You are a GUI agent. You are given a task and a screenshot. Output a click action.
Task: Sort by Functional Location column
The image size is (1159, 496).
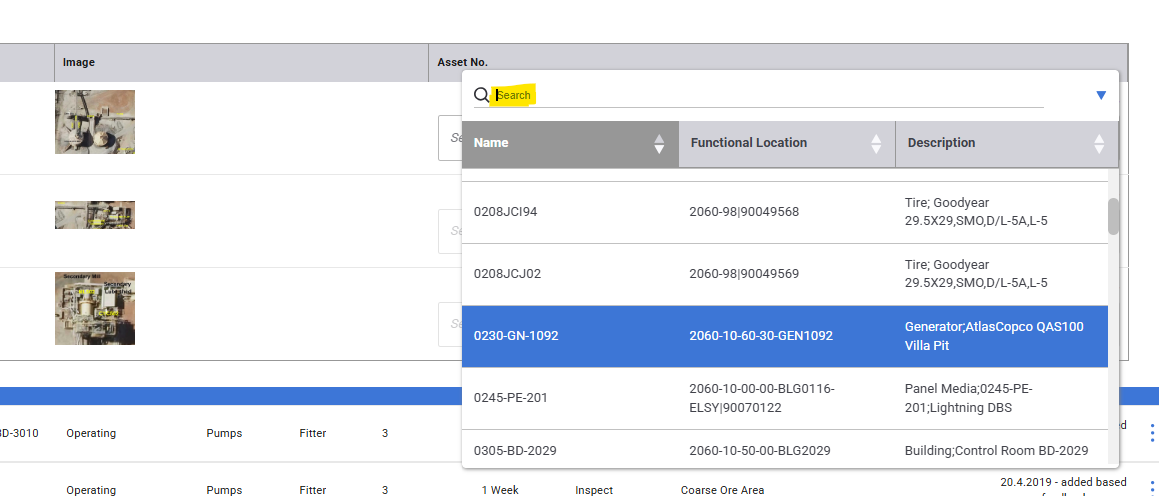click(876, 143)
